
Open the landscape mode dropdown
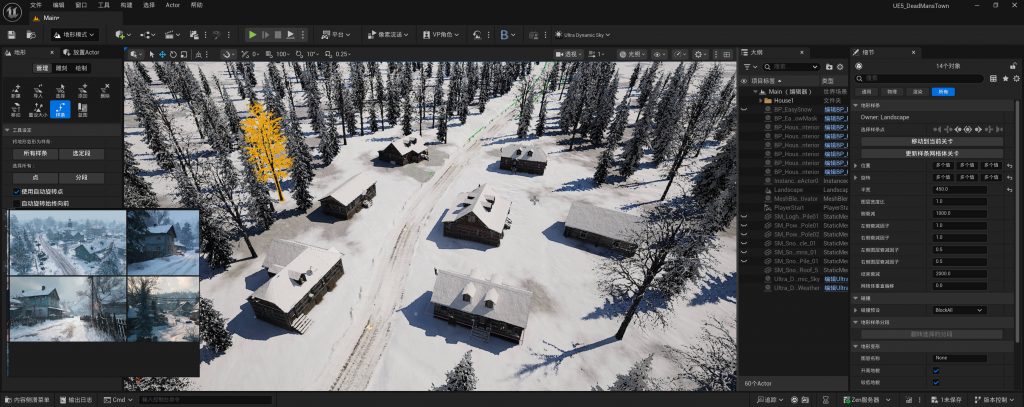coord(75,34)
